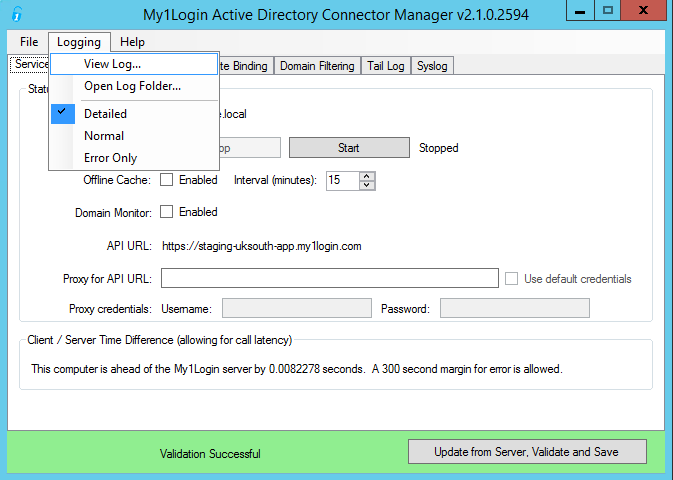Toggle Use default credentials checkbox
The width and height of the screenshot is (673, 480).
click(511, 279)
